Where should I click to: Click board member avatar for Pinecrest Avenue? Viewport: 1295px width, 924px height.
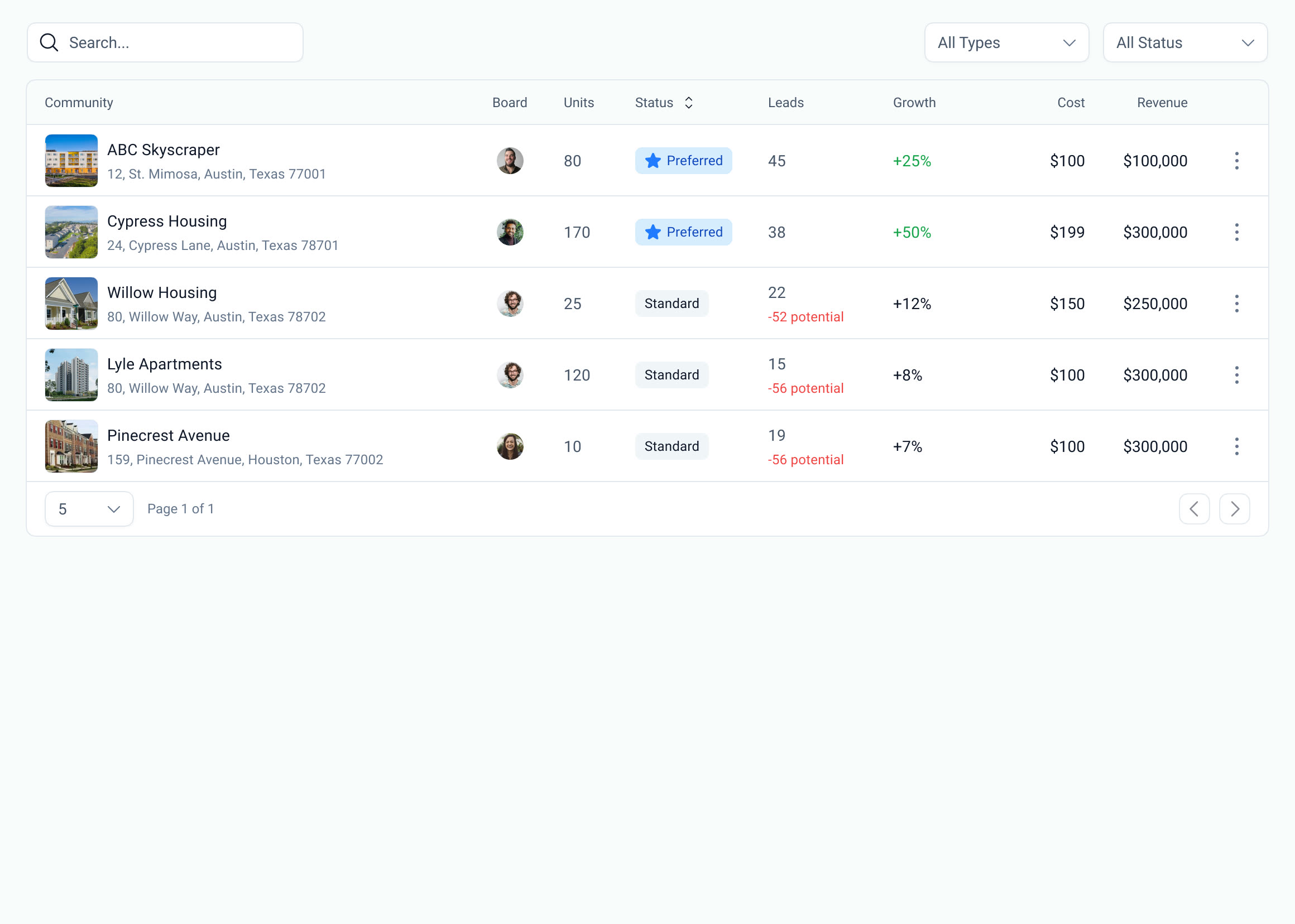click(510, 446)
